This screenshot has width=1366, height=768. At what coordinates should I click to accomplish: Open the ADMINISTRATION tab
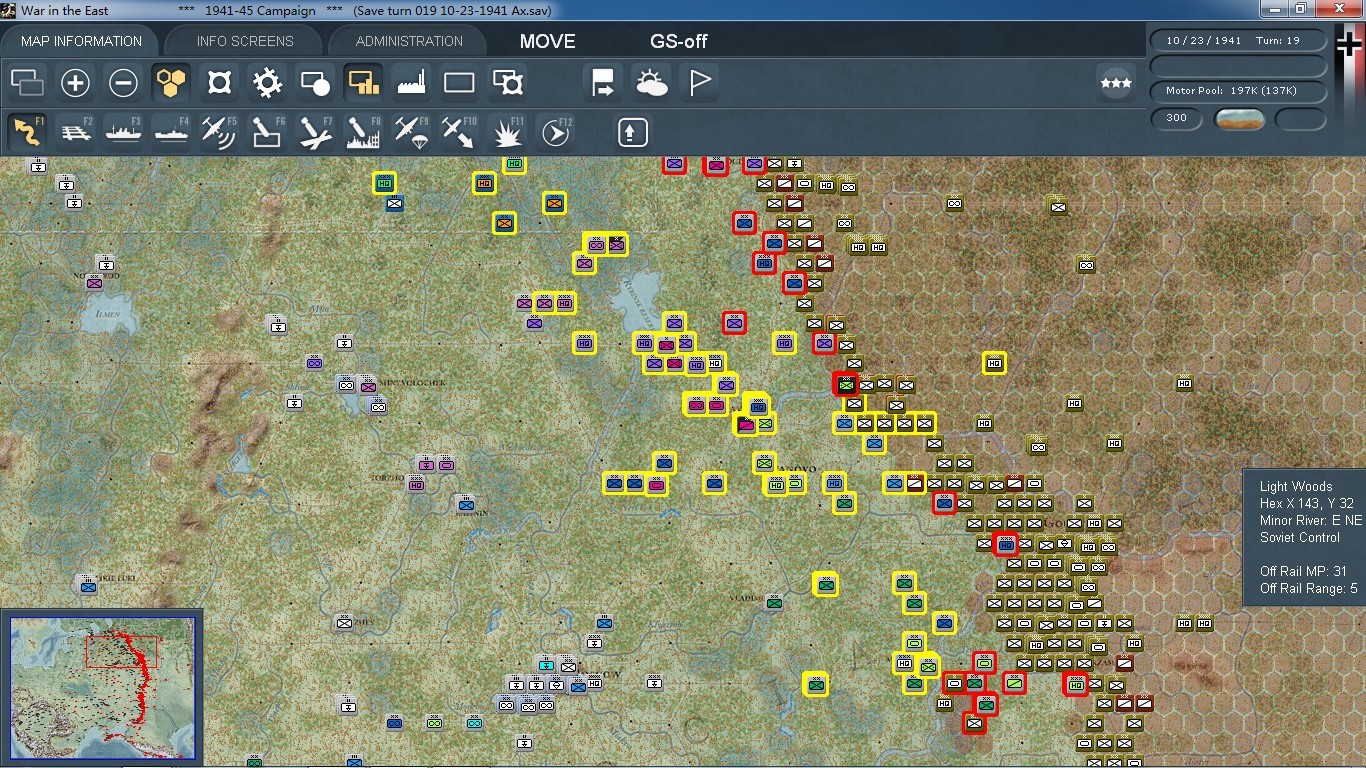(x=409, y=41)
